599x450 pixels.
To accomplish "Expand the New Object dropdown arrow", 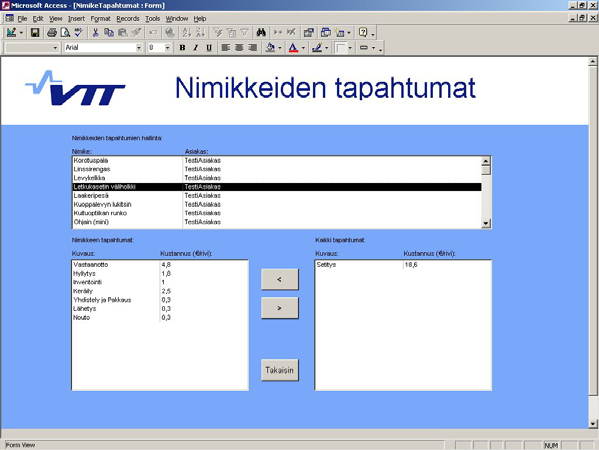I will 349,33.
